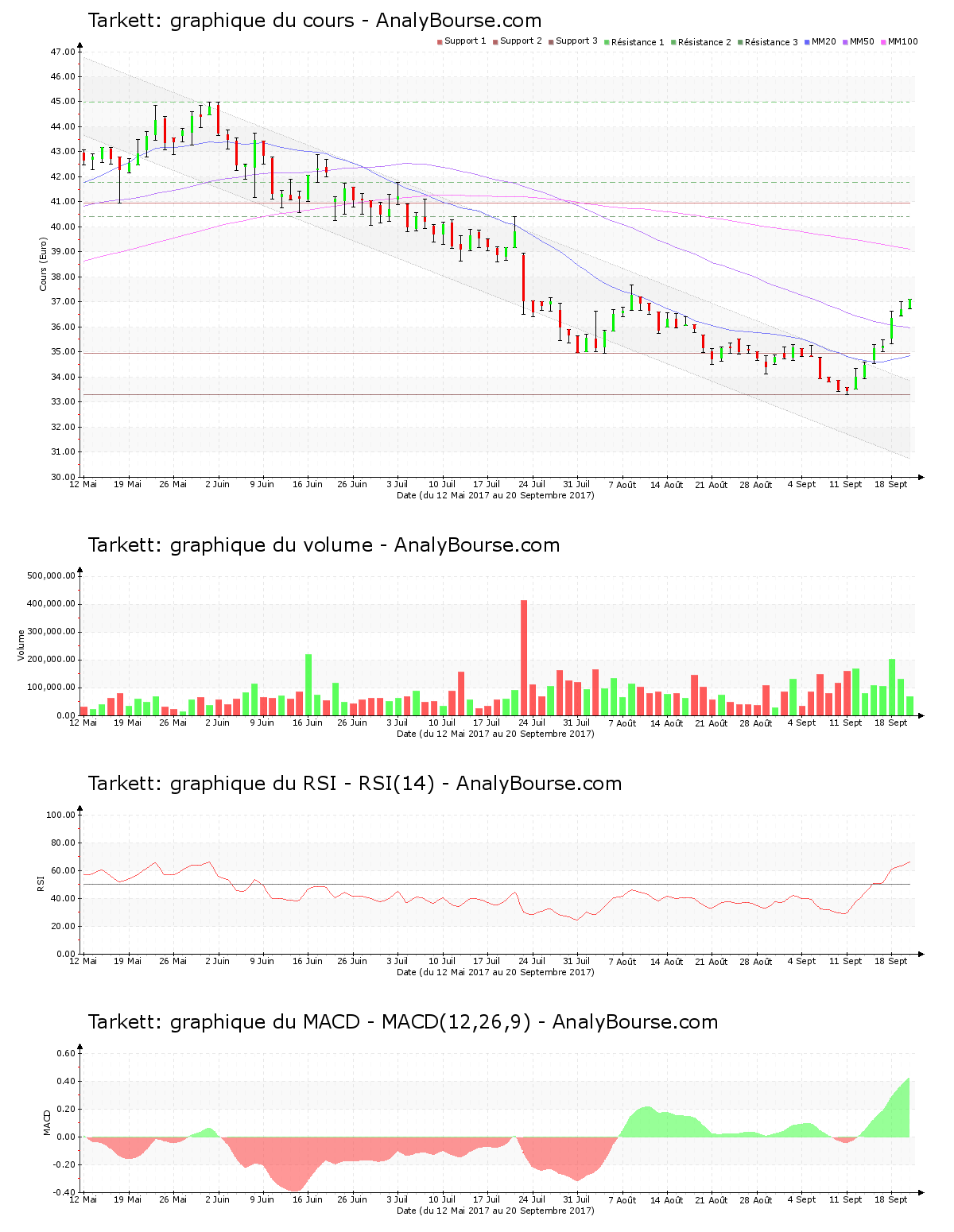Select the MM50 legend label
The width and height of the screenshot is (954, 1232).
coord(862,41)
